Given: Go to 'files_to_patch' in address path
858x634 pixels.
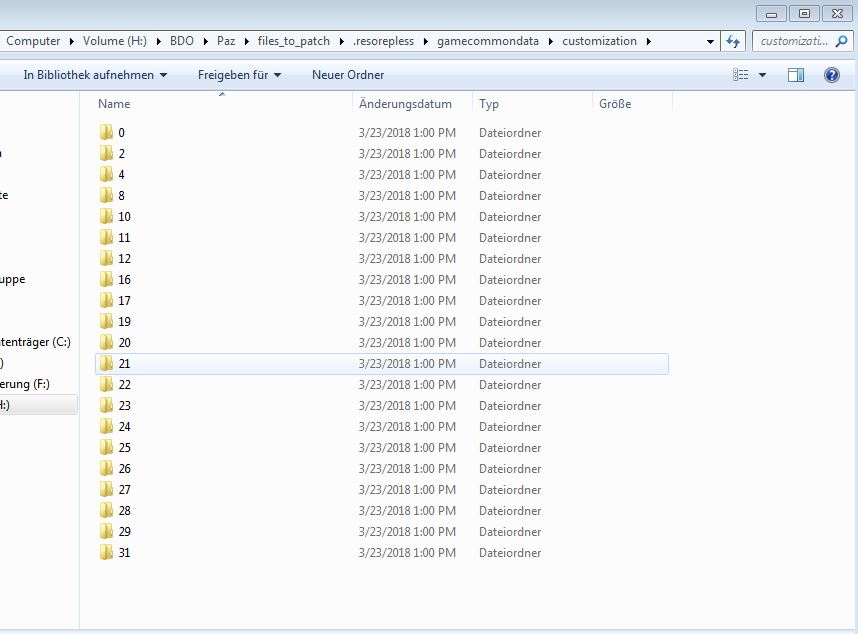Looking at the screenshot, I should 290,41.
